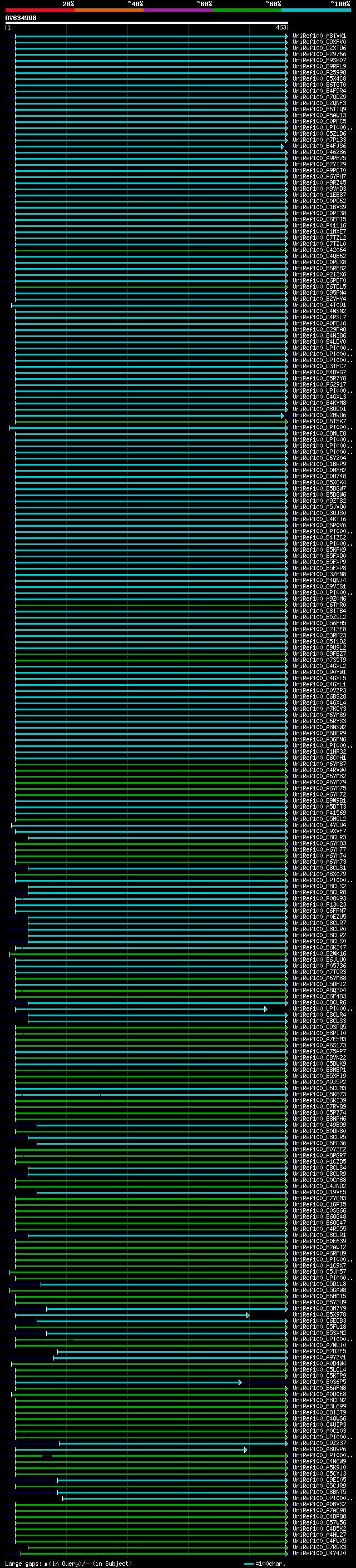Image resolution: width=356 pixels, height=1568 pixels.
Task: Click the purple ~60% legend segment
Action: pyautogui.click(x=177, y=10)
